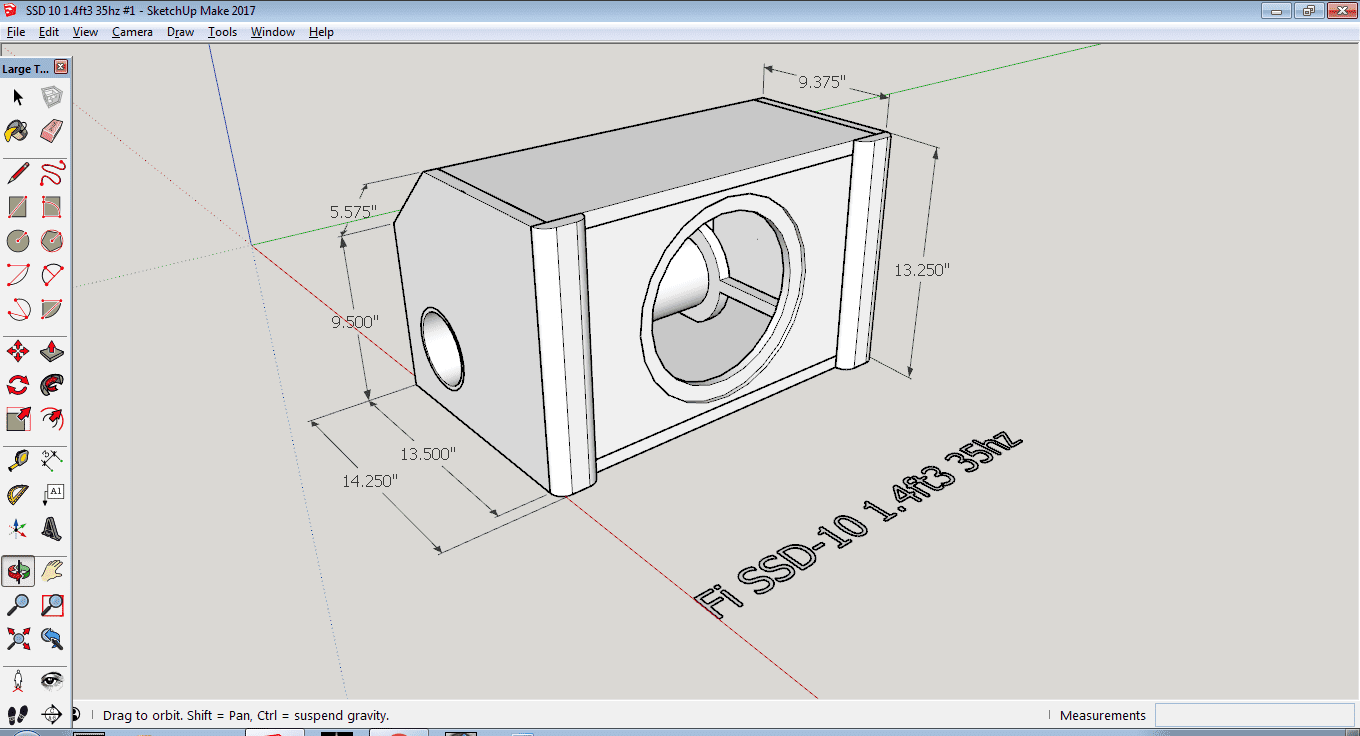This screenshot has width=1360, height=736.
Task: Pick the Offset tool
Action: pos(52,419)
